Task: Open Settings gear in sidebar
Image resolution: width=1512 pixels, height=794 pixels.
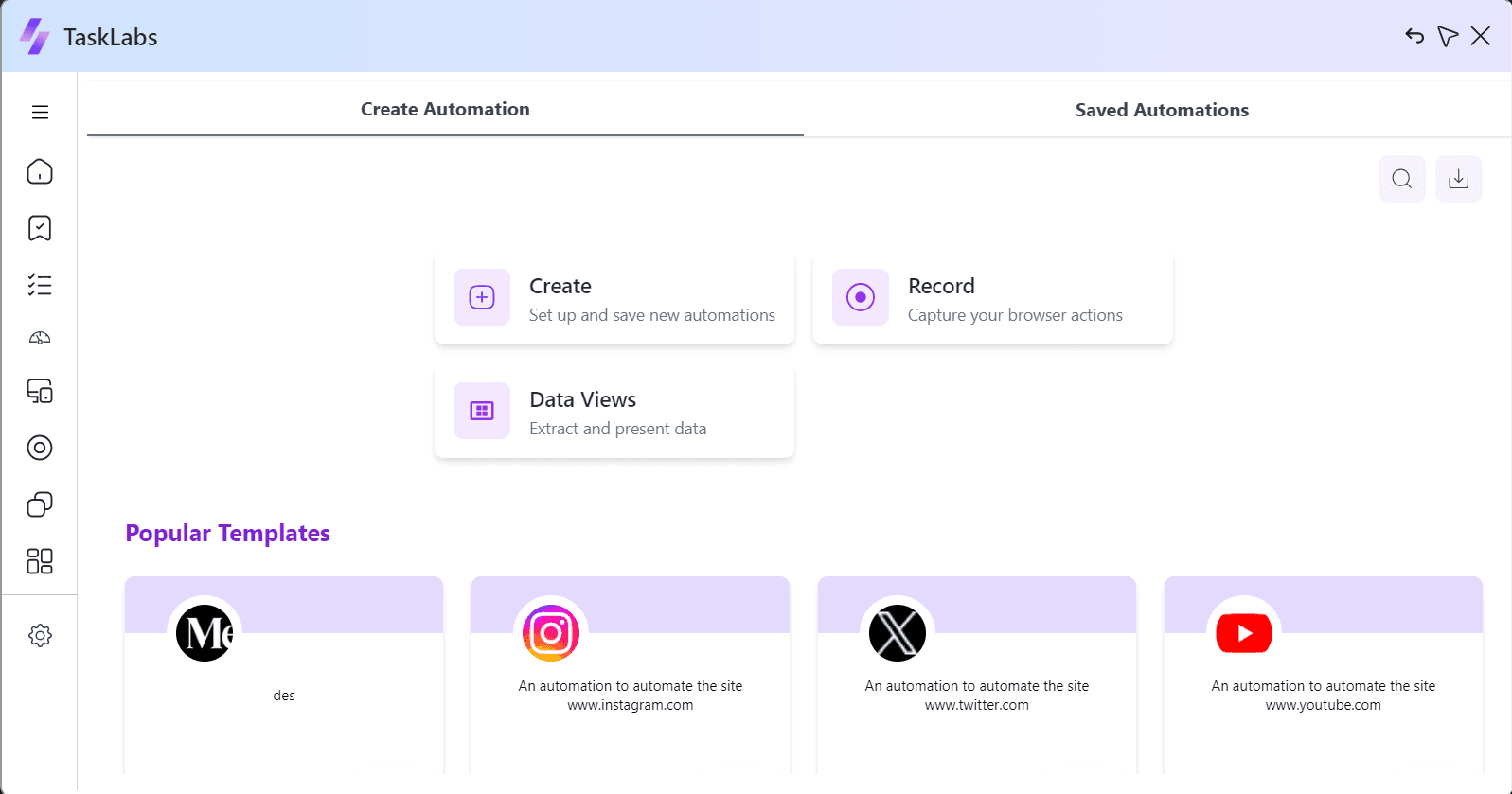Action: (x=40, y=635)
